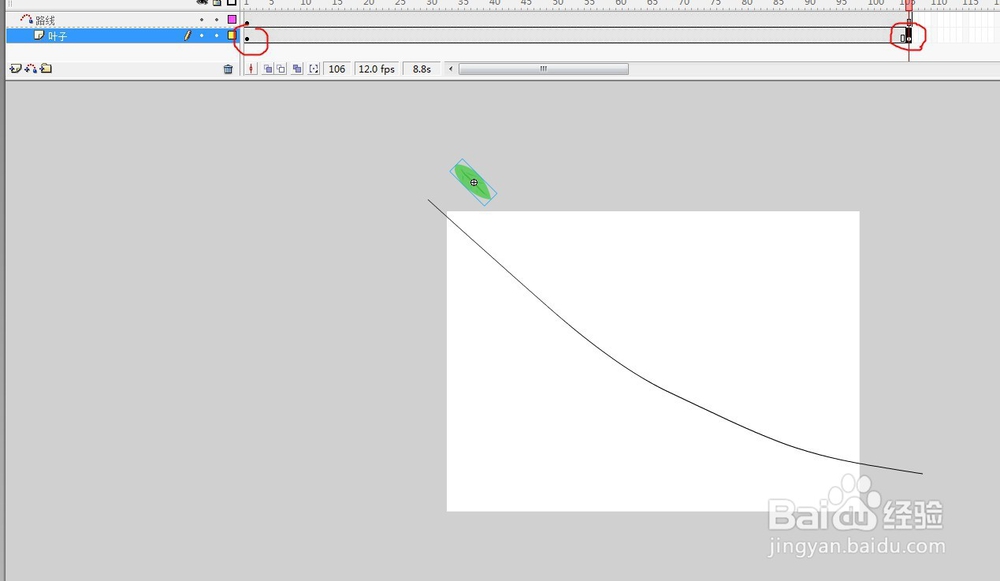This screenshot has width=1000, height=581.
Task: Click the red playhead at frame 106
Action: (909, 4)
